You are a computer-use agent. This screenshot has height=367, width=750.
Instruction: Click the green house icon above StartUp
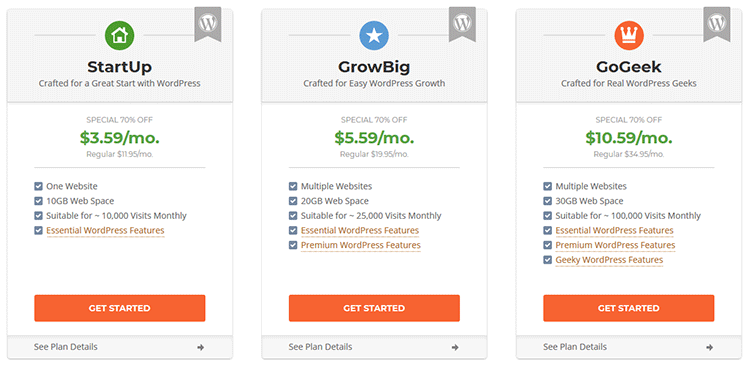coord(120,35)
